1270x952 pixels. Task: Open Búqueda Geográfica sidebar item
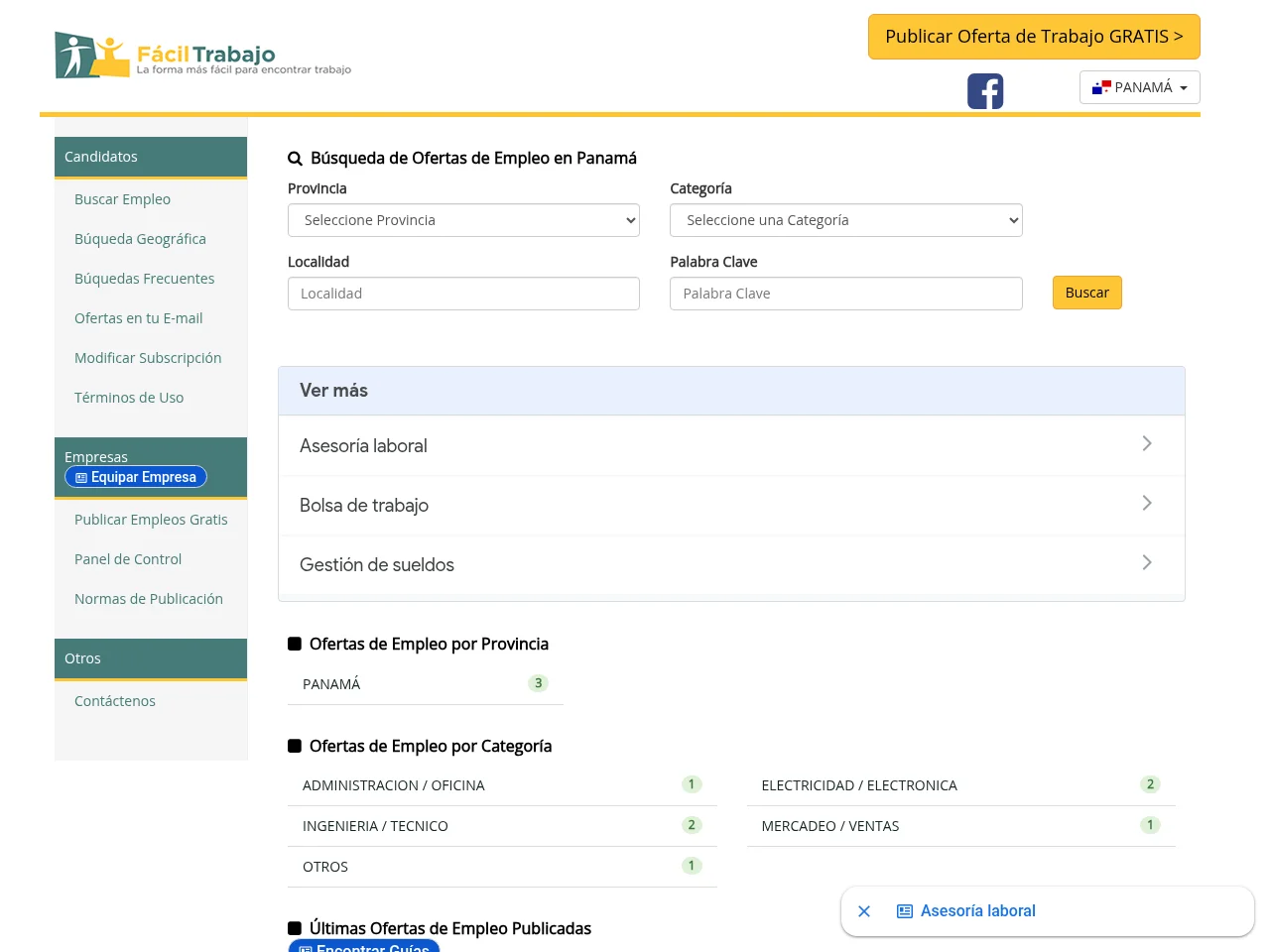pyautogui.click(x=140, y=239)
